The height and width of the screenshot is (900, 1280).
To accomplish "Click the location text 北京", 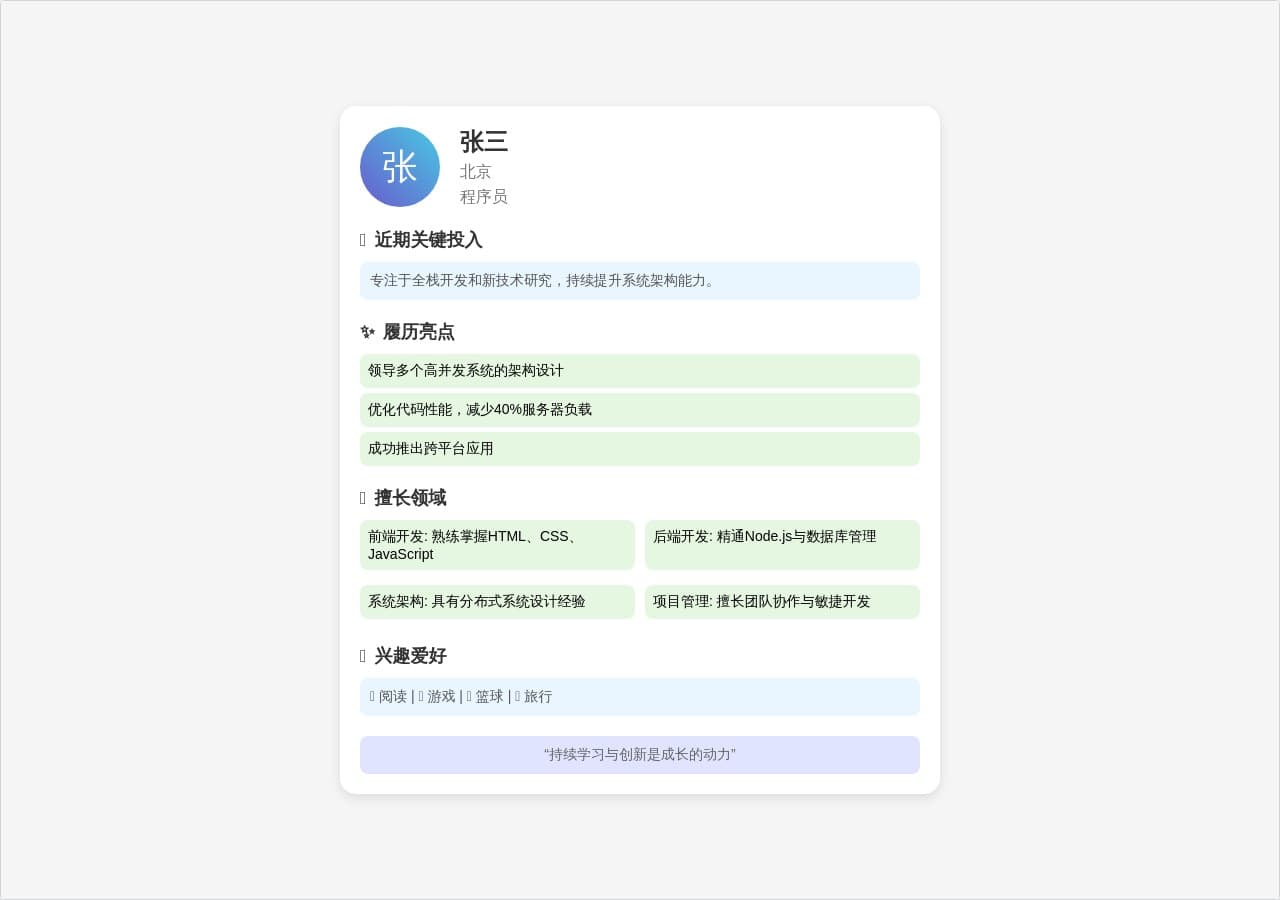I will coord(476,172).
